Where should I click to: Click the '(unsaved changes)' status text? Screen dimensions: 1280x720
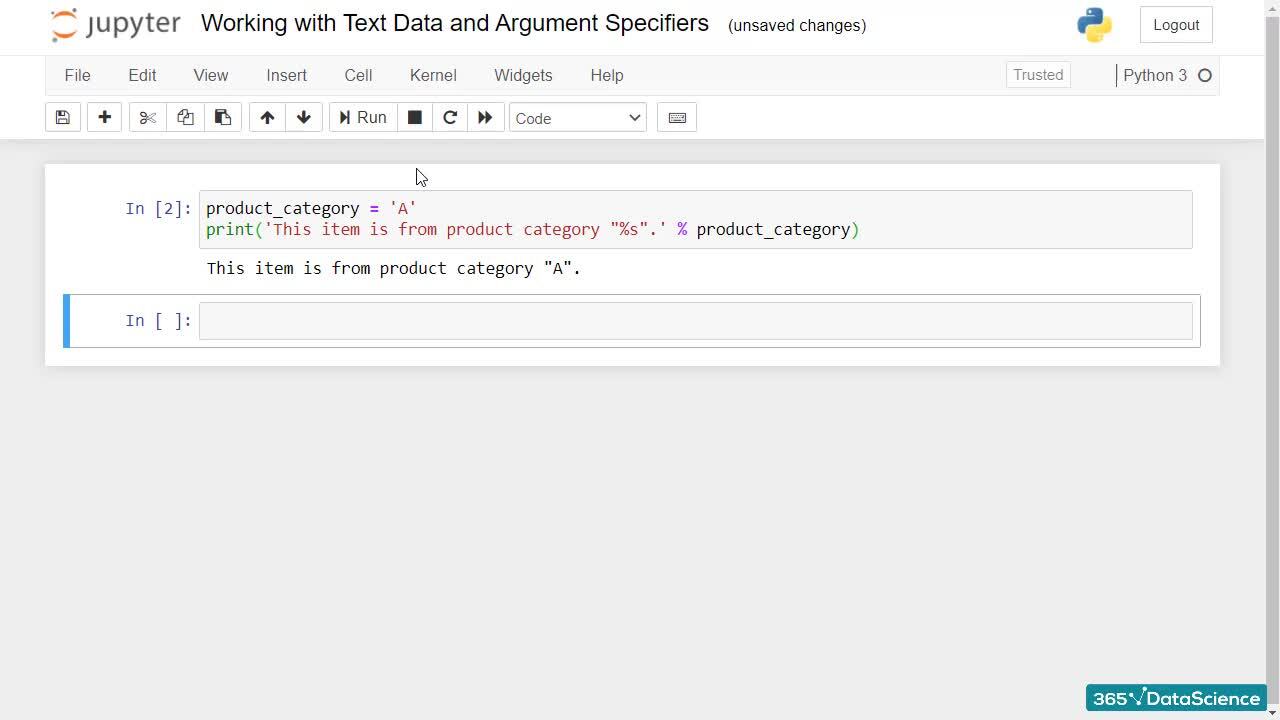tap(797, 25)
